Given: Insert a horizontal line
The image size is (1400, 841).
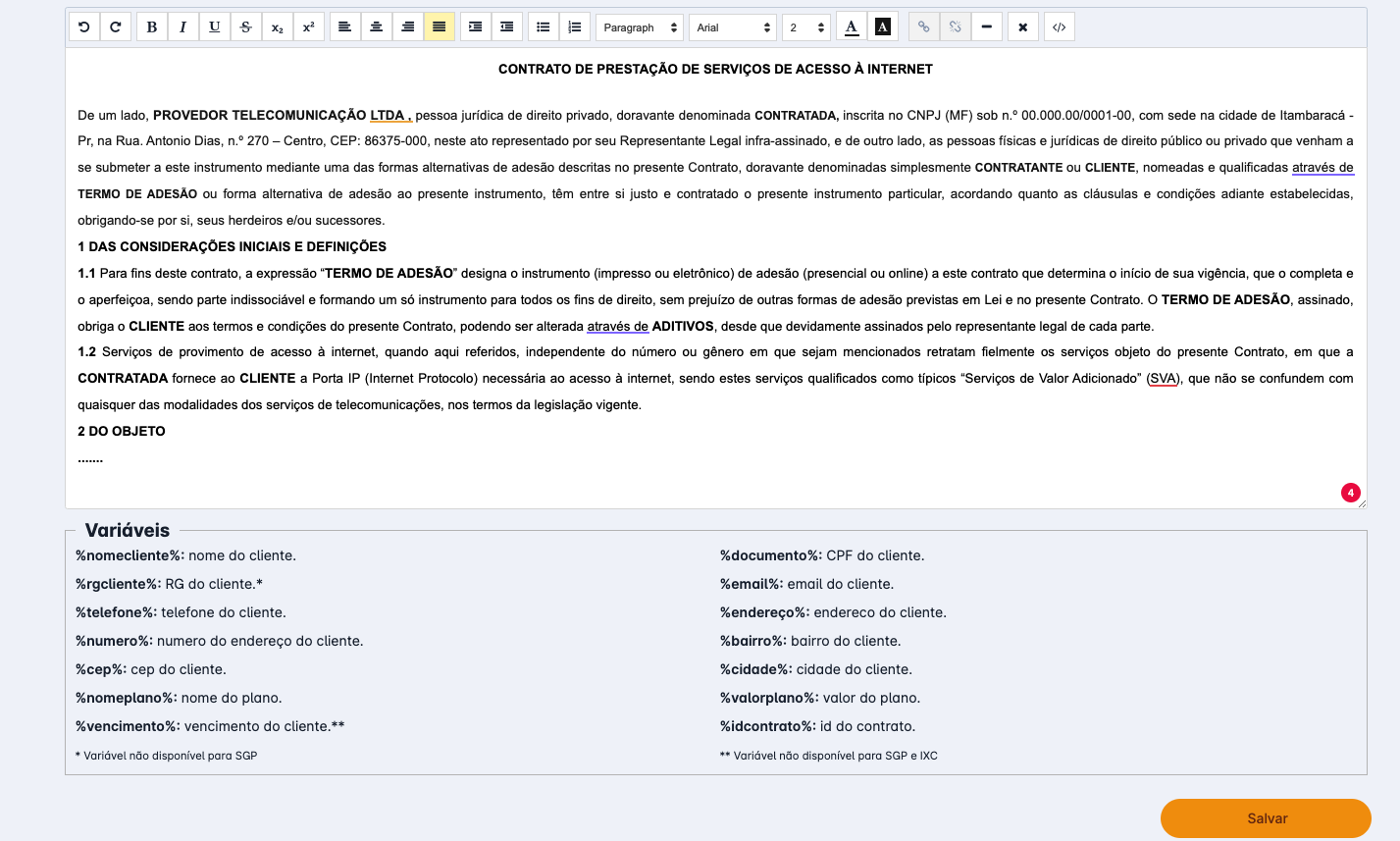Looking at the screenshot, I should pos(986,27).
